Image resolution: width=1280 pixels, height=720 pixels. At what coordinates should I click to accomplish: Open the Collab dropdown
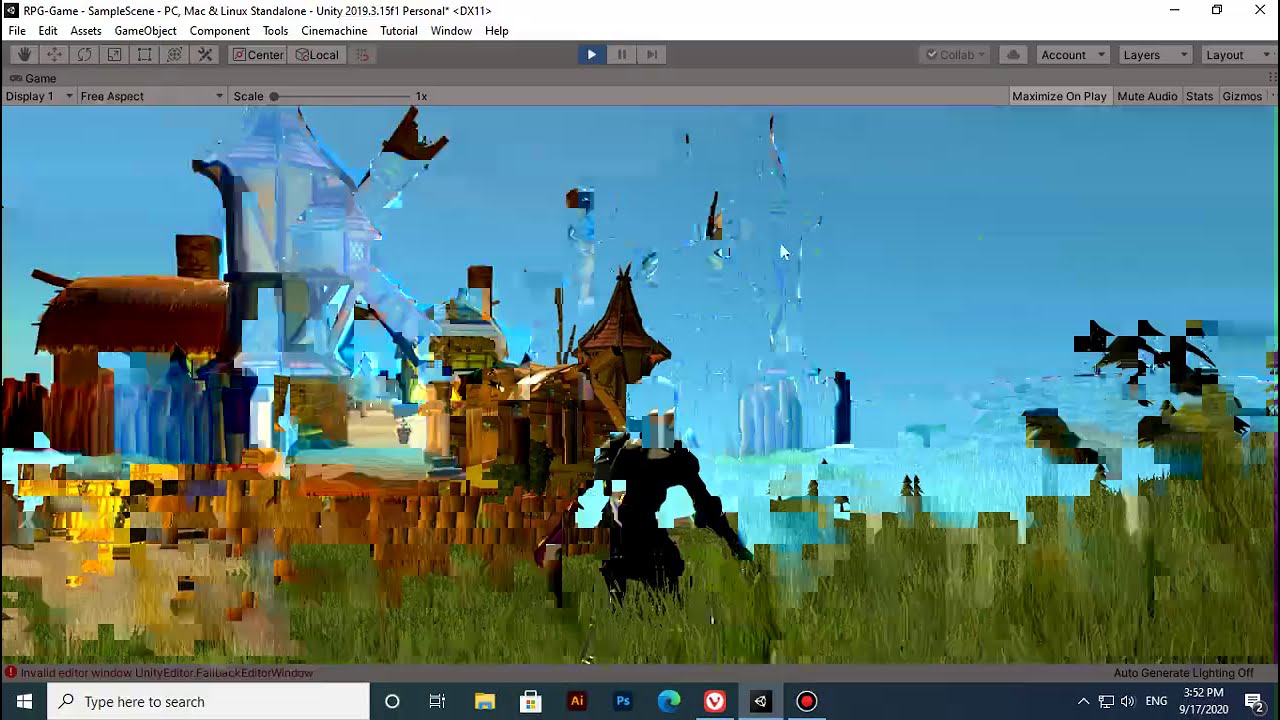(x=955, y=55)
